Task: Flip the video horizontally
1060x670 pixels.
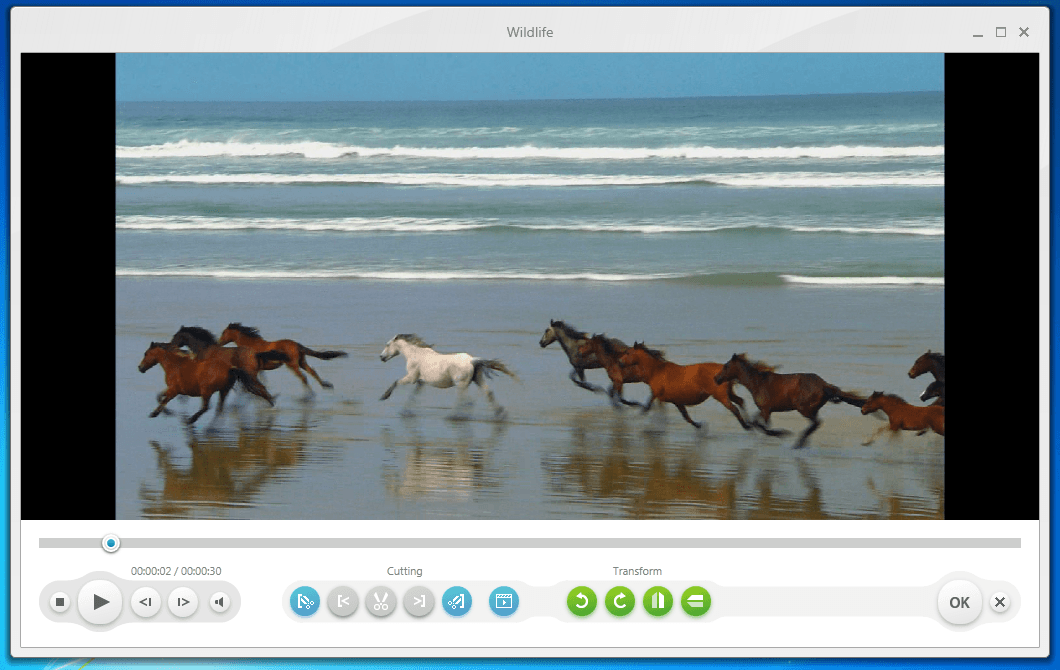Action: click(658, 601)
